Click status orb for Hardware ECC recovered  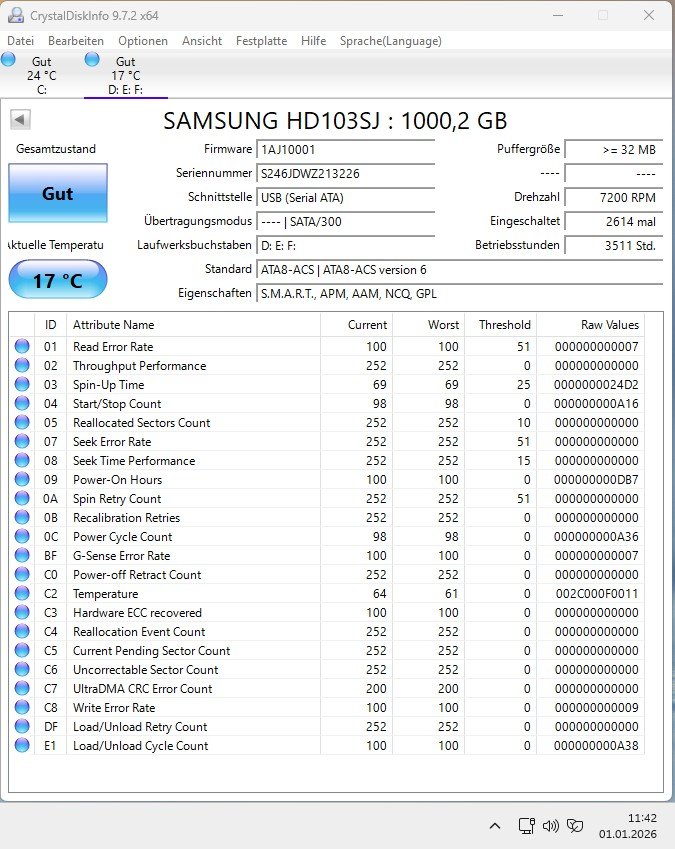pos(22,612)
